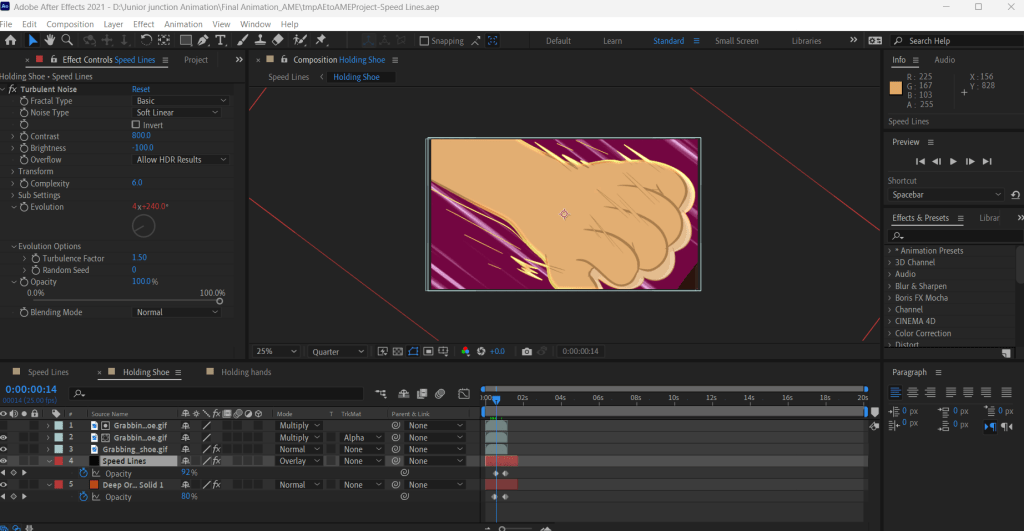The height and width of the screenshot is (531, 1024).
Task: Open the Fractal Type dropdown
Action: (181, 101)
